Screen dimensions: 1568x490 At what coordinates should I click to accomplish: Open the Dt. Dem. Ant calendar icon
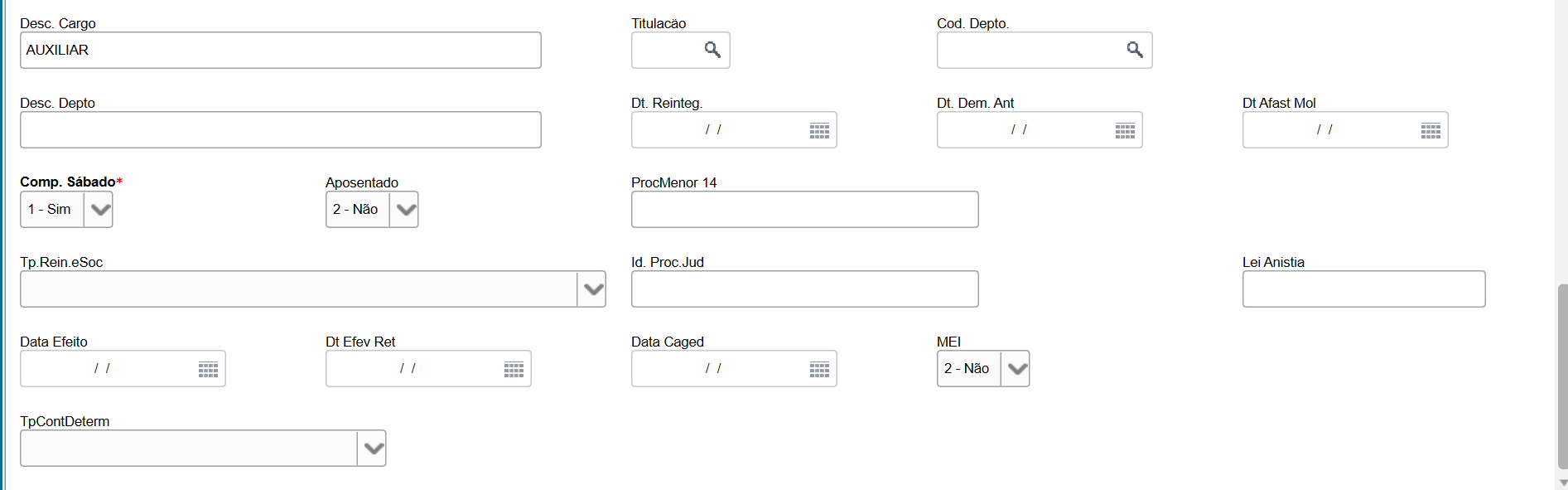(x=1125, y=130)
